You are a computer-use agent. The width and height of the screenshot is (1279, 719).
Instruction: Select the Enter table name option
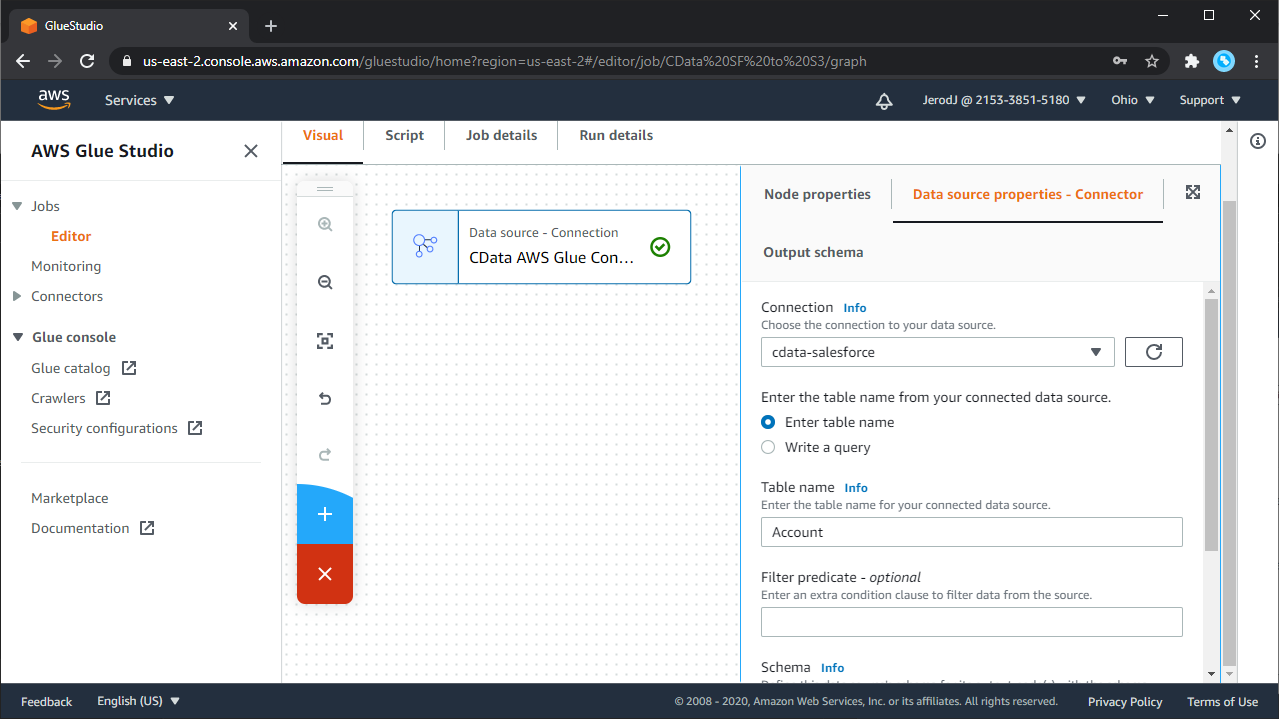coord(768,422)
